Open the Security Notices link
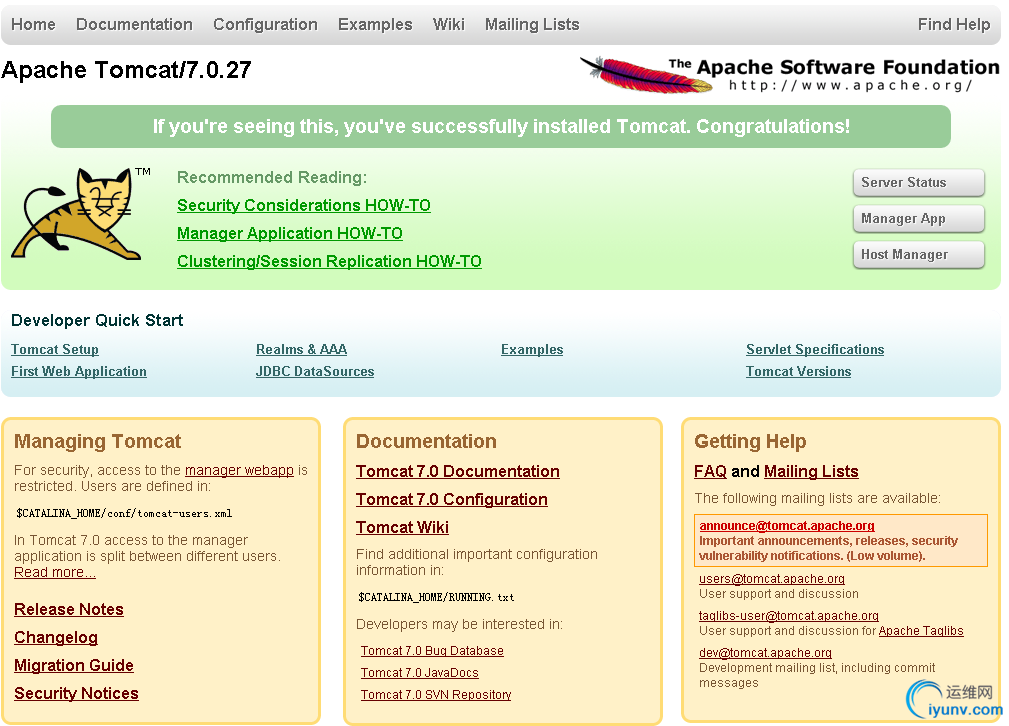 pyautogui.click(x=76, y=694)
